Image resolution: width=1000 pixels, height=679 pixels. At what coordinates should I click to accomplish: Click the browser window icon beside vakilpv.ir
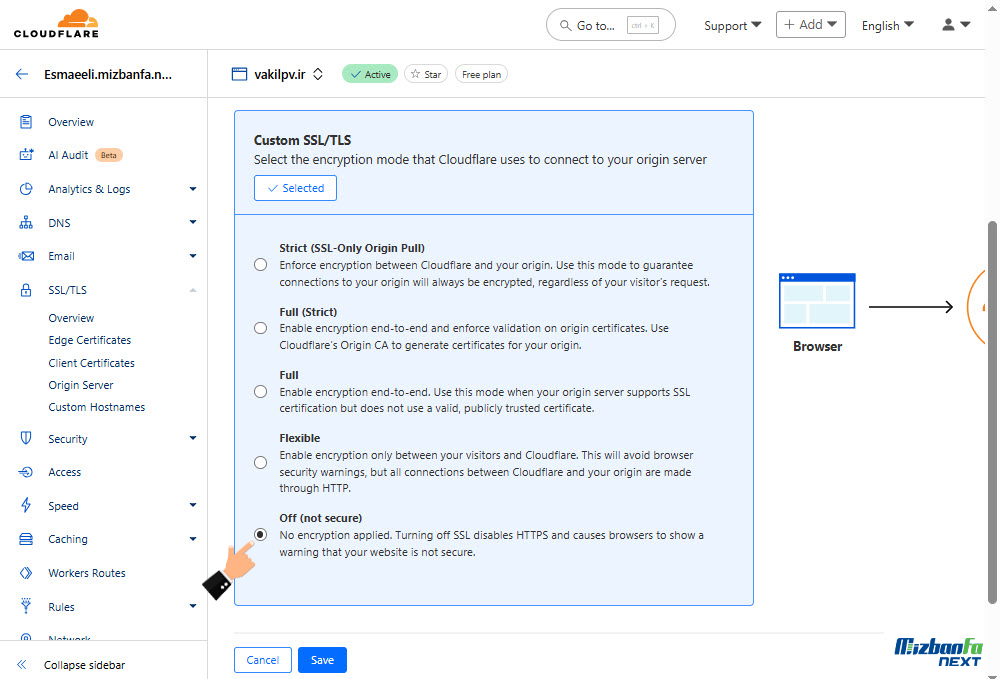(239, 74)
